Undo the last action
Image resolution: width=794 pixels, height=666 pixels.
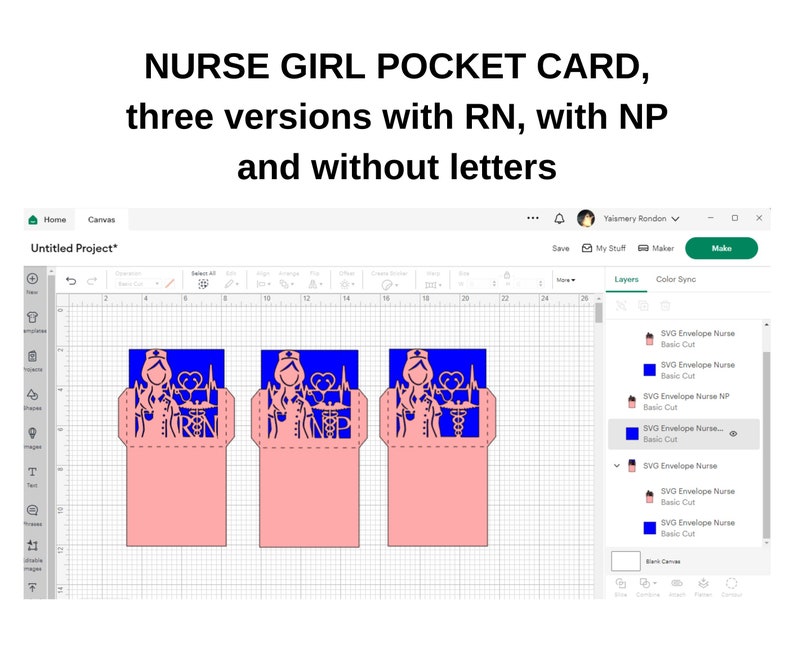click(x=71, y=281)
